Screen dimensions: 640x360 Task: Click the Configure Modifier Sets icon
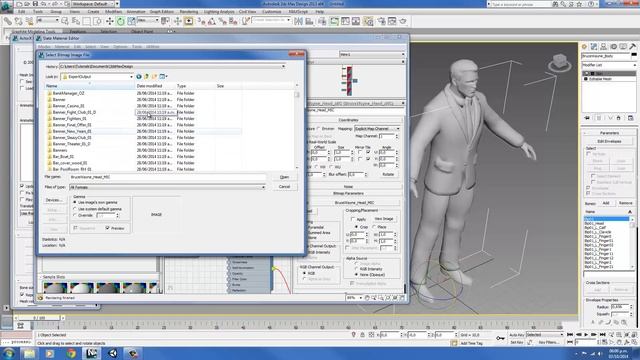pos(631,118)
